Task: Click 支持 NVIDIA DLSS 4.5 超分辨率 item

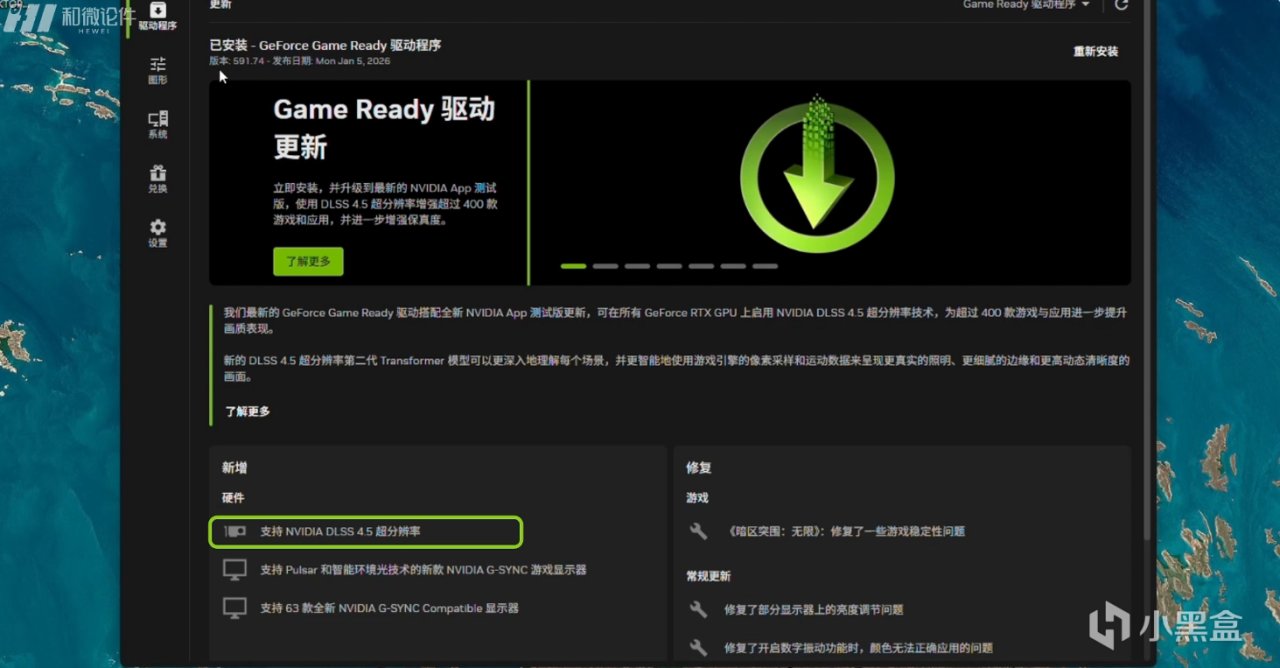Action: (365, 532)
